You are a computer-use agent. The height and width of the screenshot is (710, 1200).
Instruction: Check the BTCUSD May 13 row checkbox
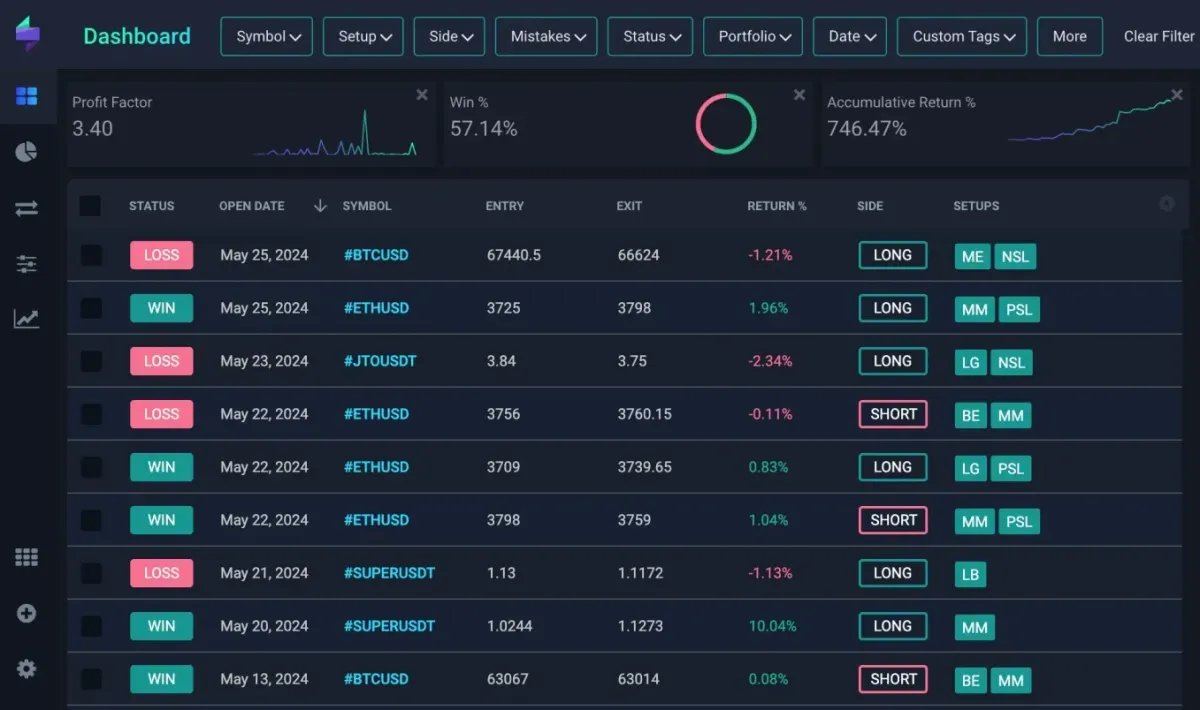(91, 679)
